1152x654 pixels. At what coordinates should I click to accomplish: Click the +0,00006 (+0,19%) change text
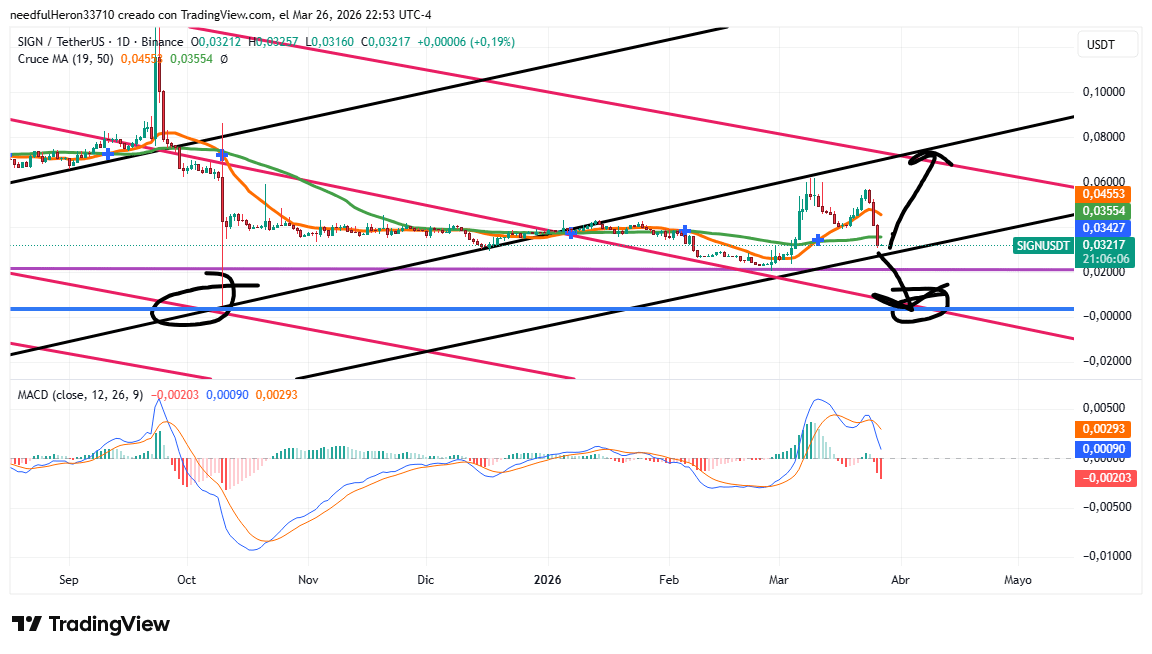(x=466, y=42)
